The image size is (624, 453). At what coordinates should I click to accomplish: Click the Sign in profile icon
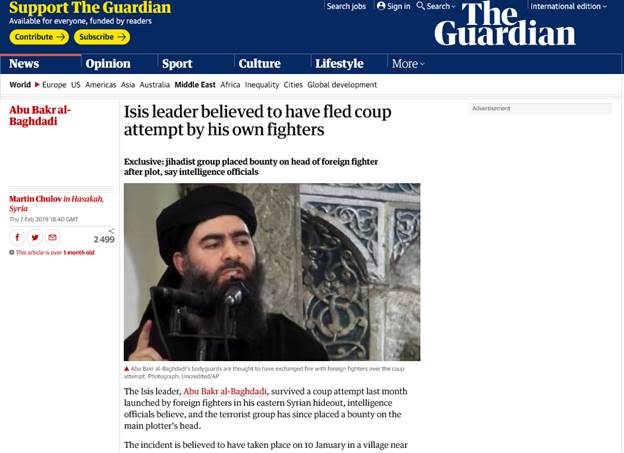tap(381, 6)
